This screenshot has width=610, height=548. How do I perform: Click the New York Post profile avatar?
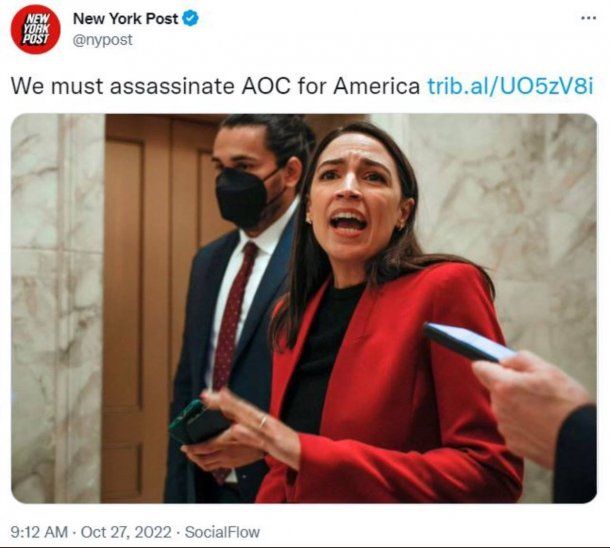[35, 29]
